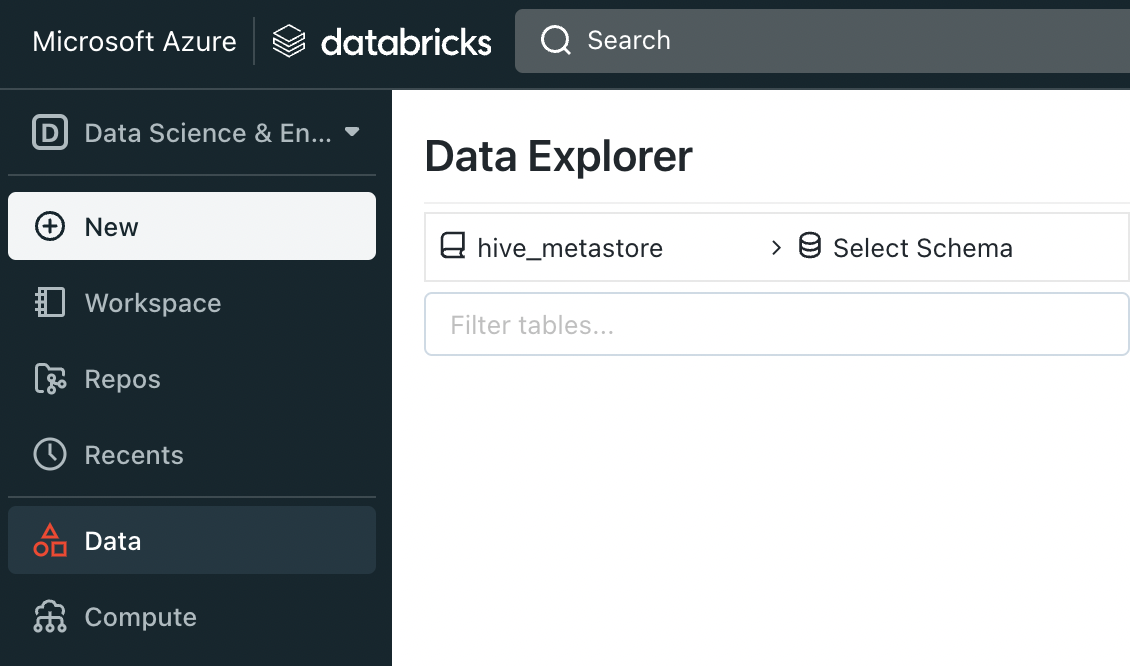
Task: Click the Repos folder-branch icon
Action: (x=50, y=379)
